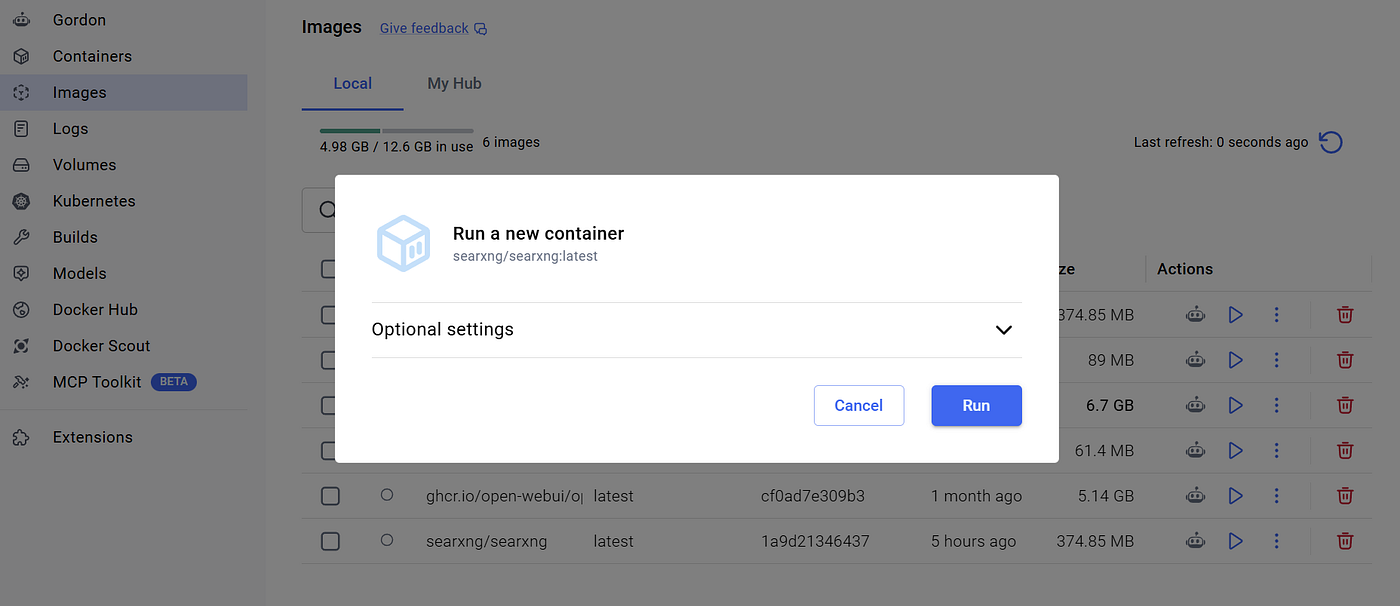This screenshot has width=1400, height=606.
Task: Click the Actions column header
Action: 1185,269
